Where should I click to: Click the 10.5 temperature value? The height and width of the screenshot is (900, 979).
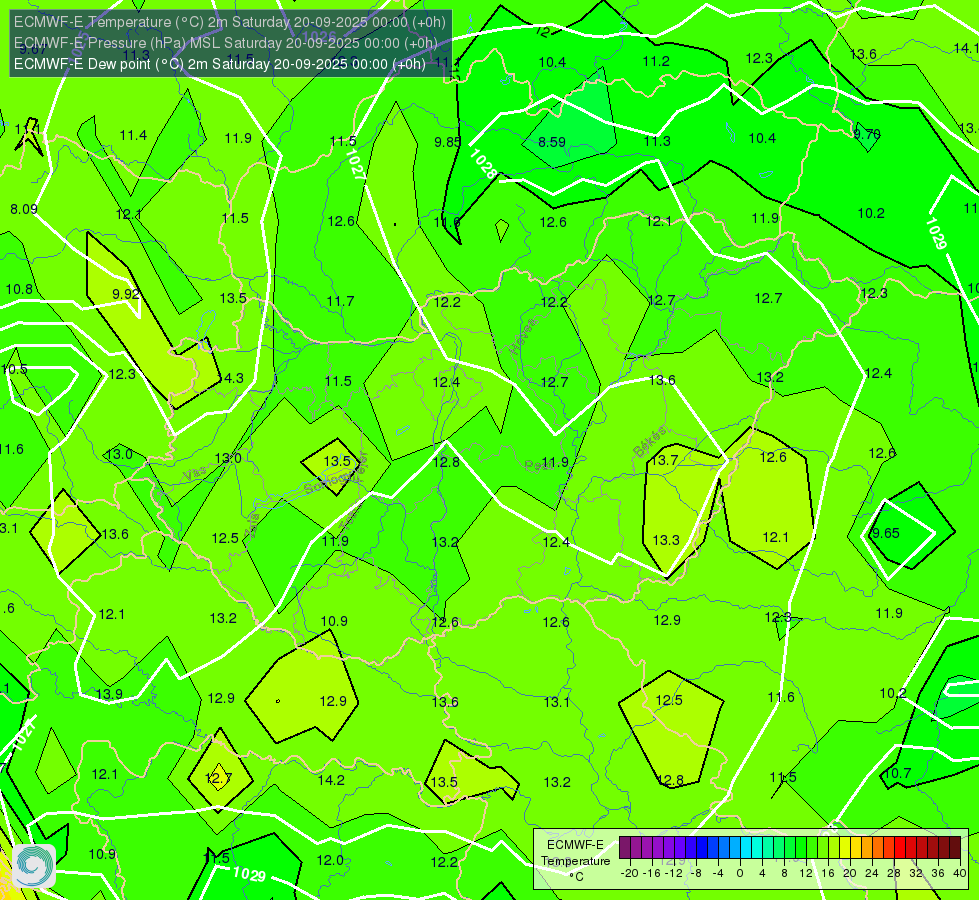(14, 369)
